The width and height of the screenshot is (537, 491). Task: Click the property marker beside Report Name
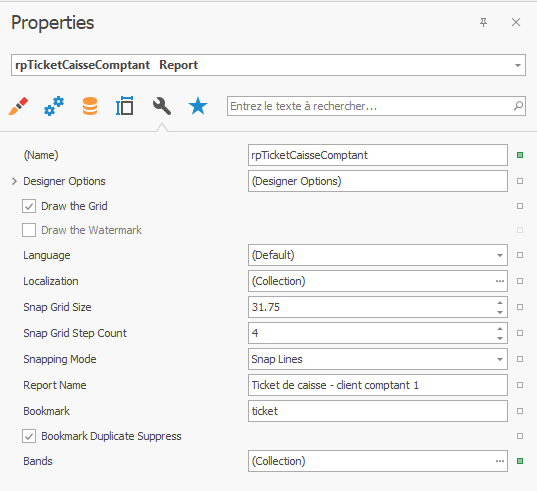click(520, 385)
